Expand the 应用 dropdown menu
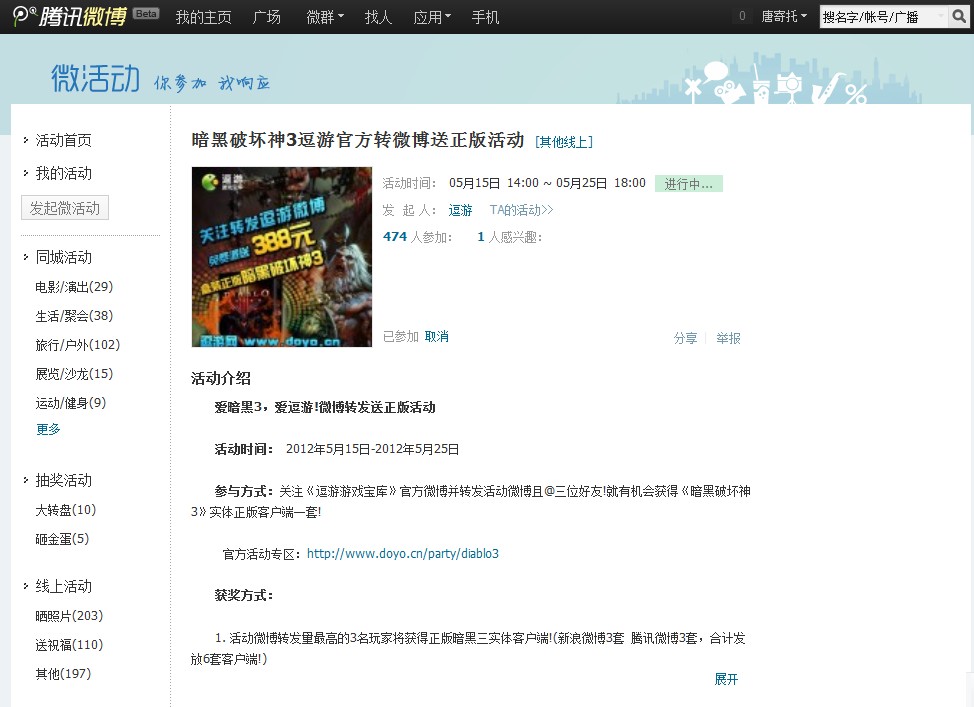The height and width of the screenshot is (707, 974). click(432, 17)
